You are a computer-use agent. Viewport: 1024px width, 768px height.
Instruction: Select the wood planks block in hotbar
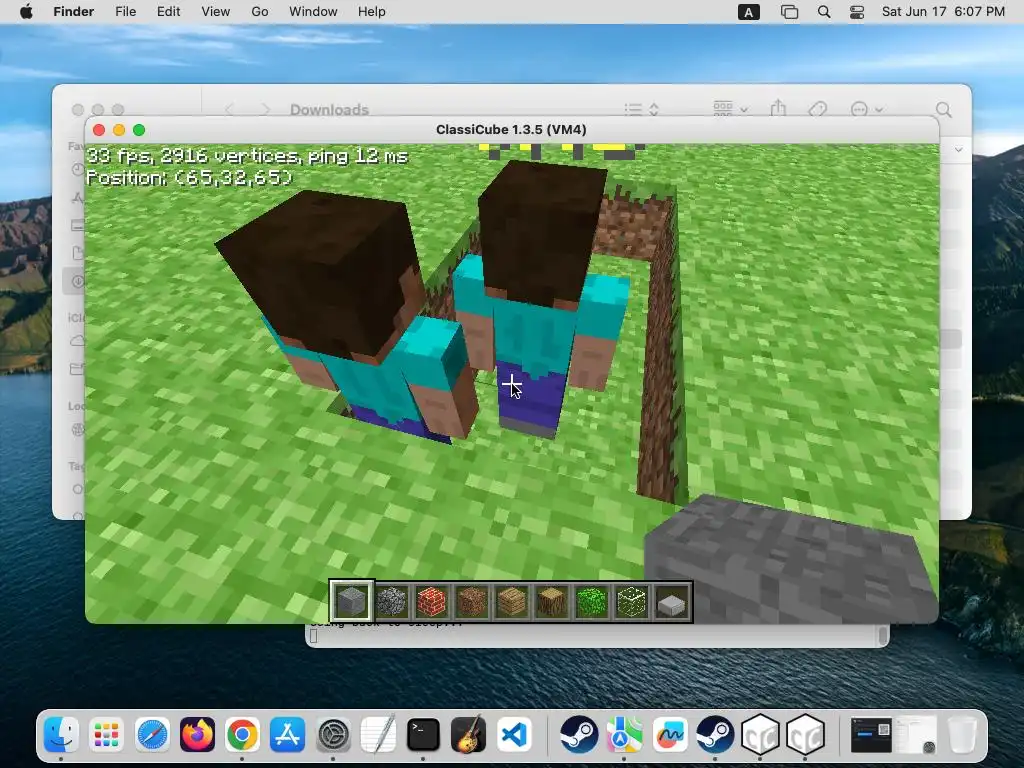pos(511,601)
